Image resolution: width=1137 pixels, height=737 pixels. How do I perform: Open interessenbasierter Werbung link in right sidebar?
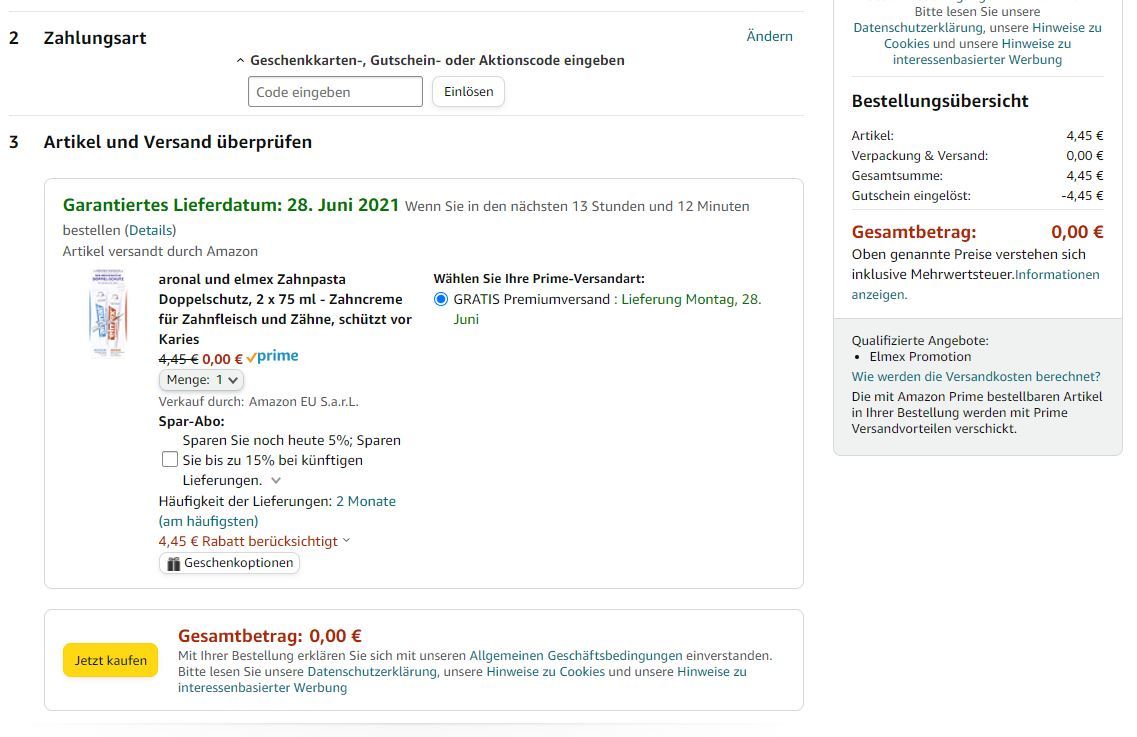[x=977, y=59]
